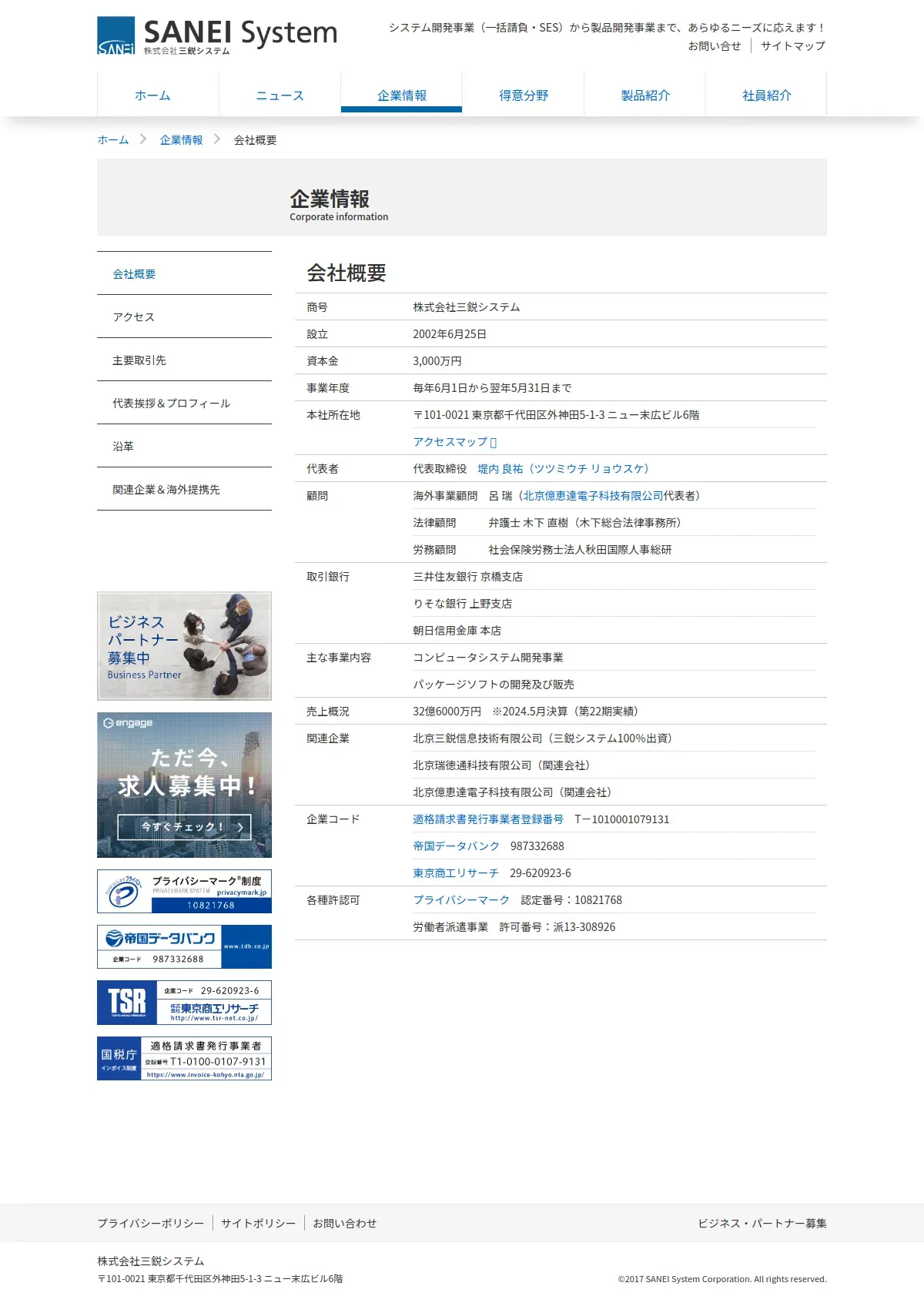Image resolution: width=924 pixels, height=1296 pixels.
Task: Click the head office address in the table
Action: pos(556,415)
